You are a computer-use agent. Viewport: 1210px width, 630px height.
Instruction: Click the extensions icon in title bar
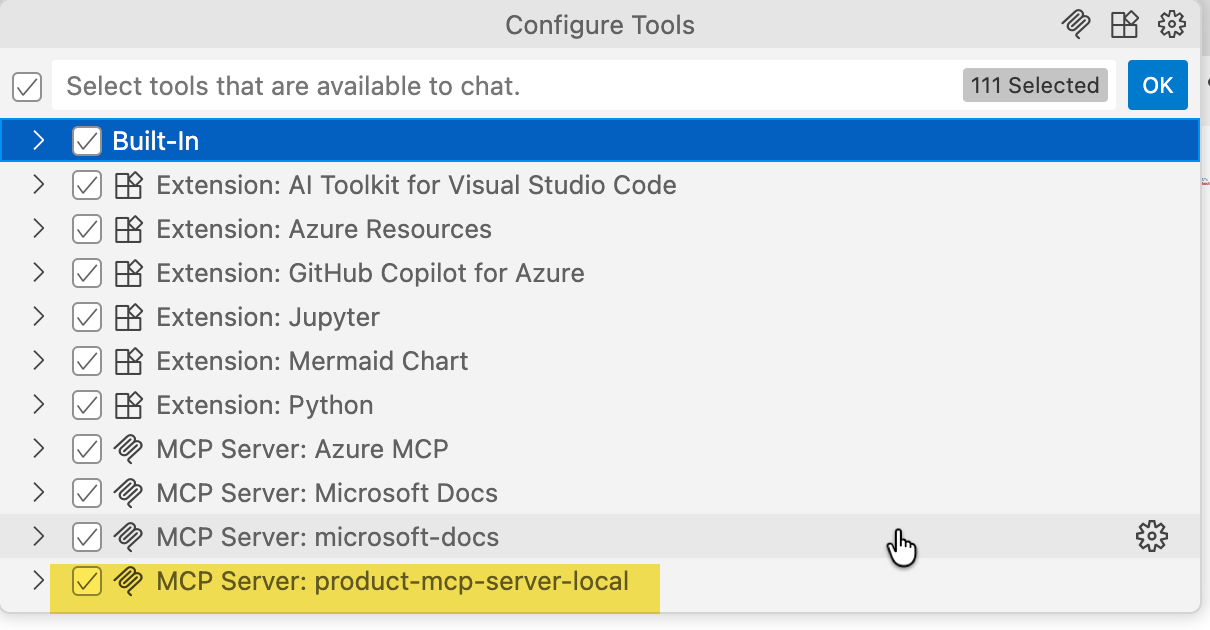(x=1125, y=24)
